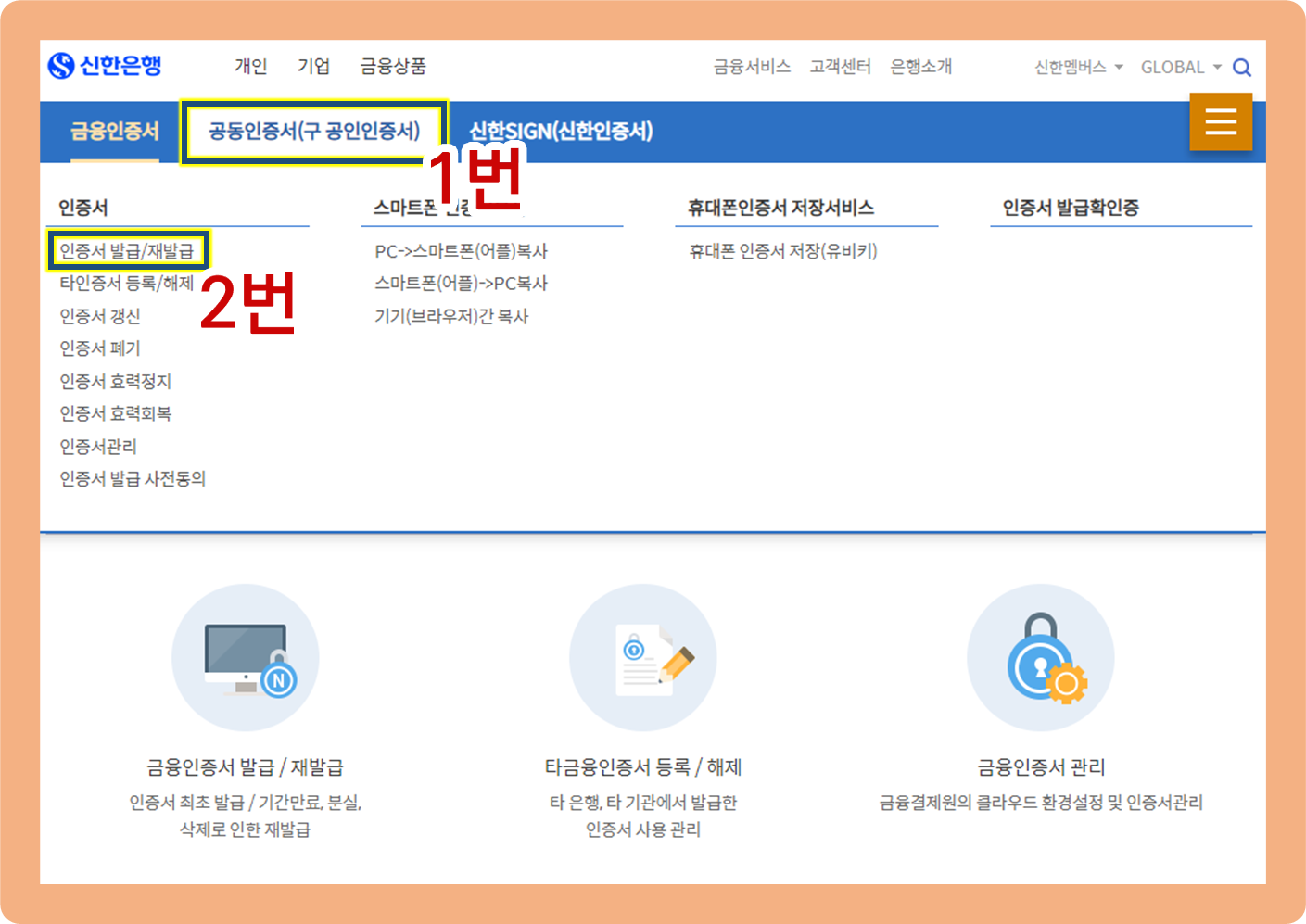Click PC->스마트폰(어플)복사 link

pos(461,251)
